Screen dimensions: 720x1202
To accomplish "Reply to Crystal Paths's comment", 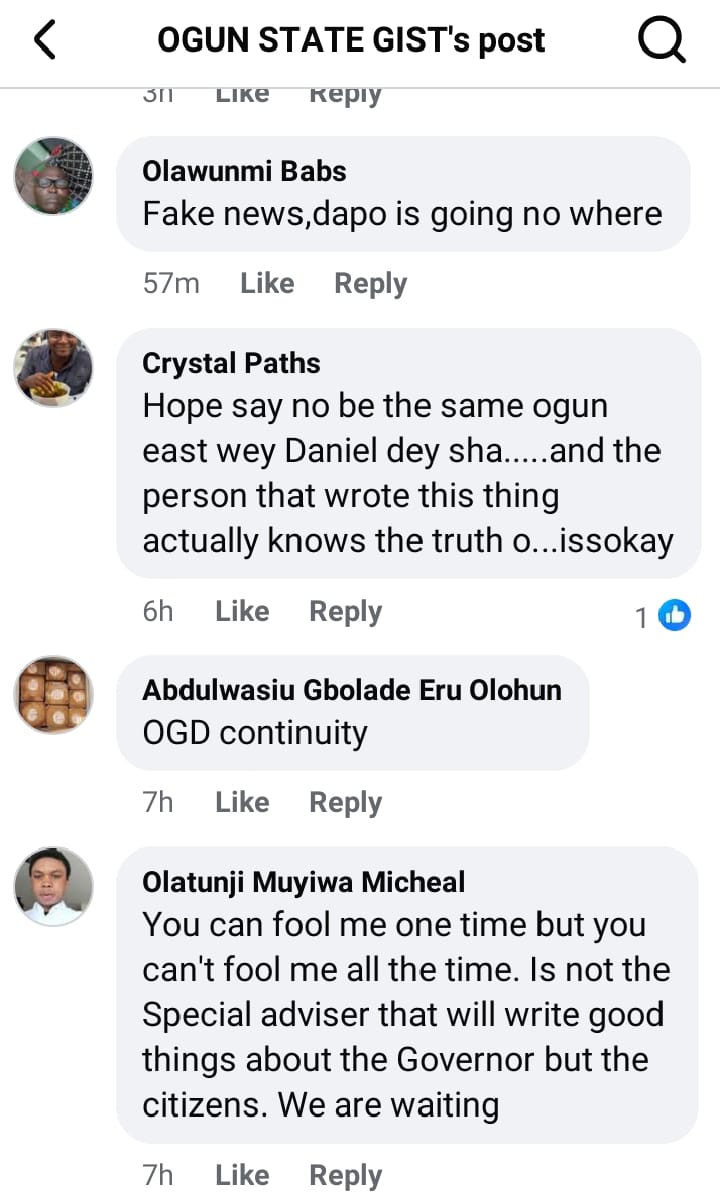I will coord(345,612).
